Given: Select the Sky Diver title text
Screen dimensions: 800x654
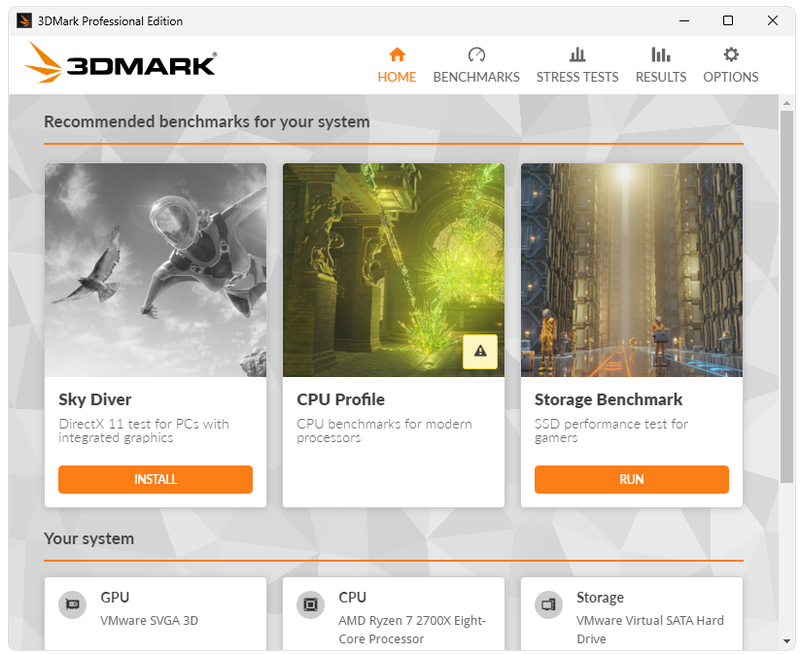Looking at the screenshot, I should (95, 399).
